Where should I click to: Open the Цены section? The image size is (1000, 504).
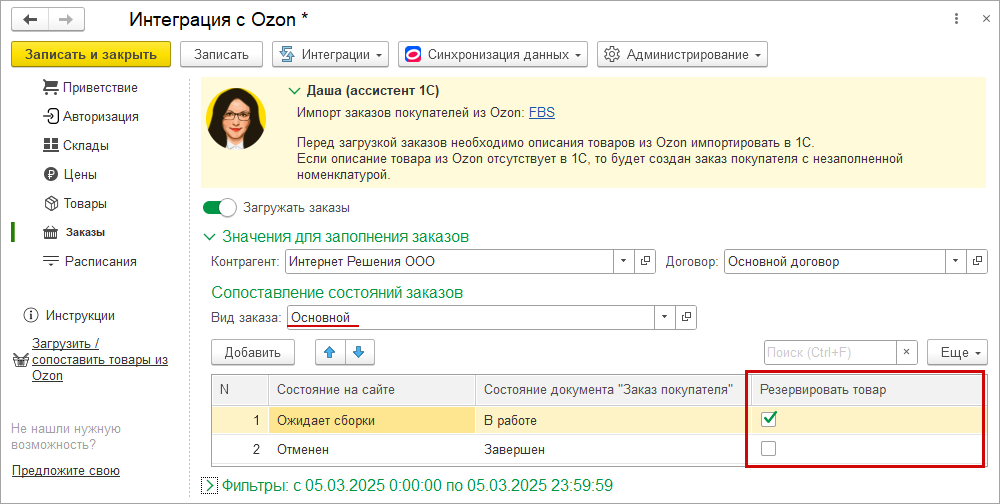(x=70, y=174)
